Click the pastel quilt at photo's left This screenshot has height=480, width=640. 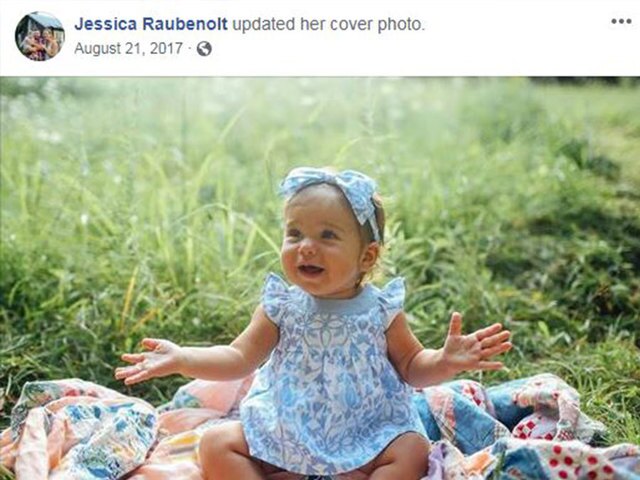[78, 431]
